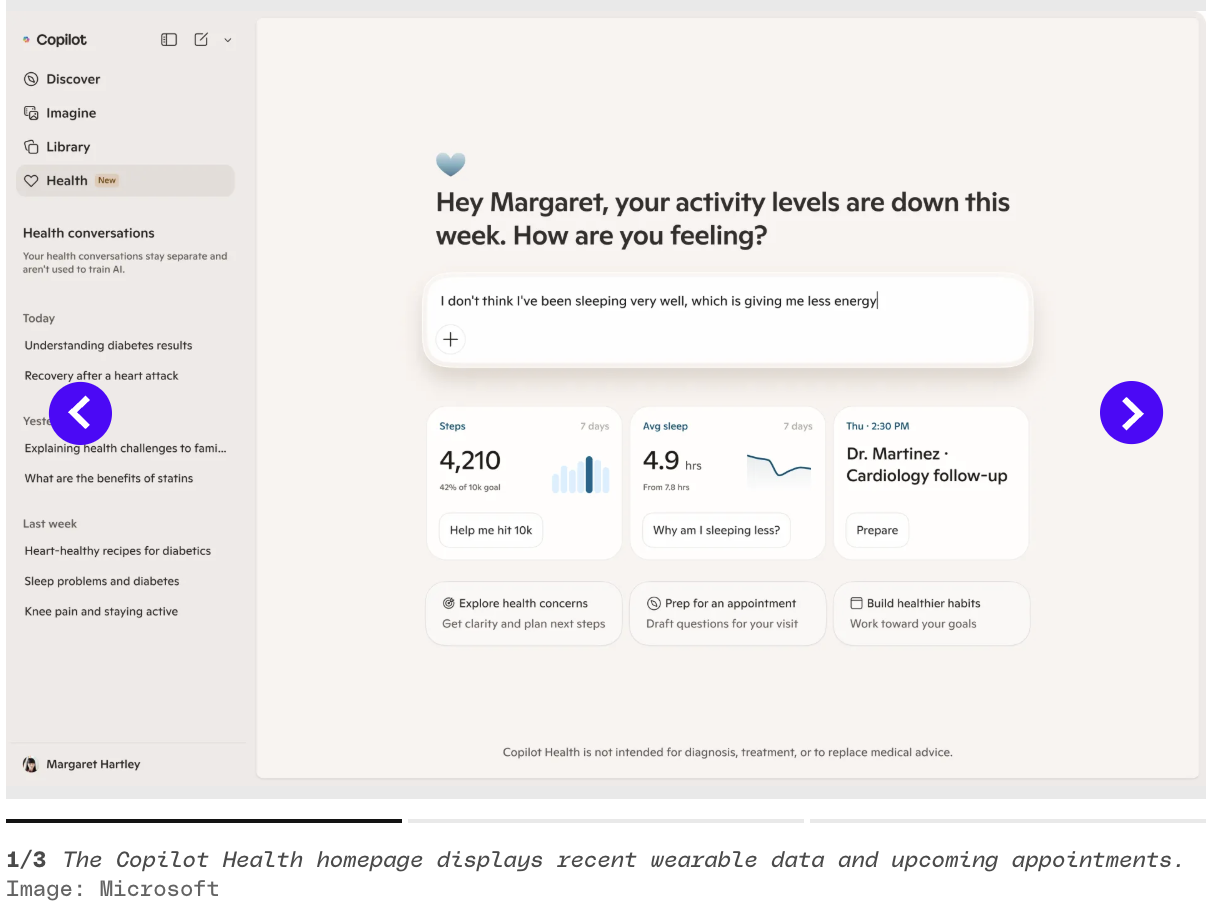Open 'Recovery after a heart attack' conversation
The height and width of the screenshot is (906, 1210).
pos(102,376)
